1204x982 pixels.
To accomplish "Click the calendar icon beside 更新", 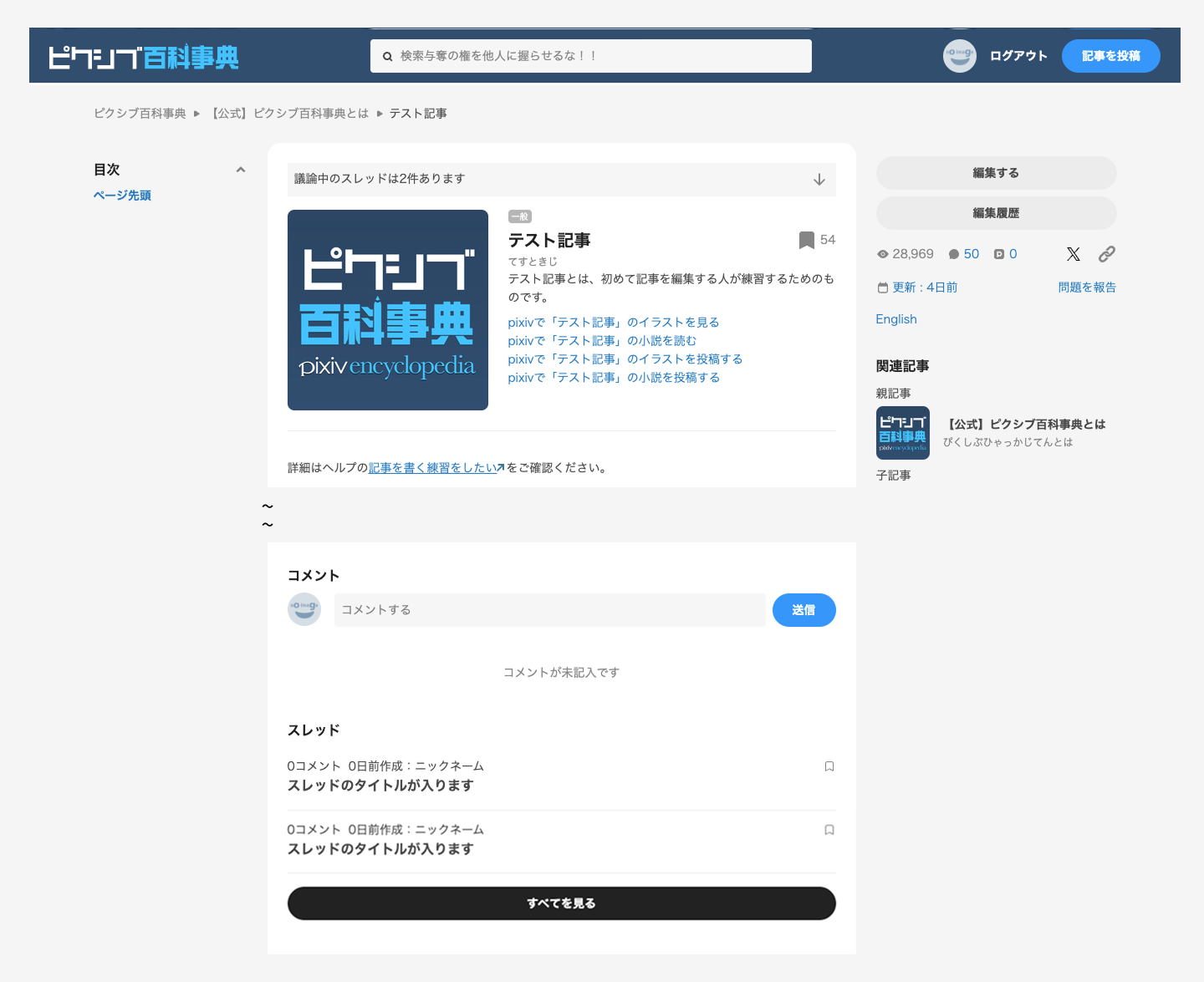I will pos(883,287).
